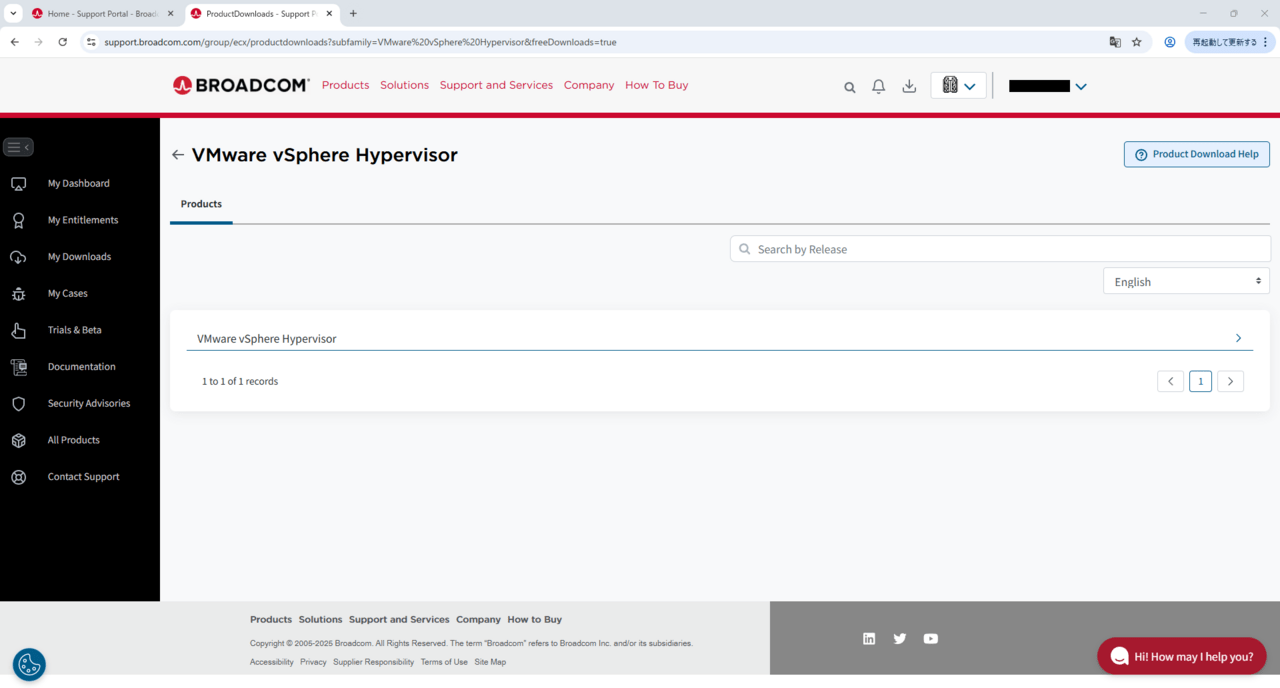The width and height of the screenshot is (1280, 688).
Task: Open Security Advisories in sidebar
Action: click(x=89, y=404)
